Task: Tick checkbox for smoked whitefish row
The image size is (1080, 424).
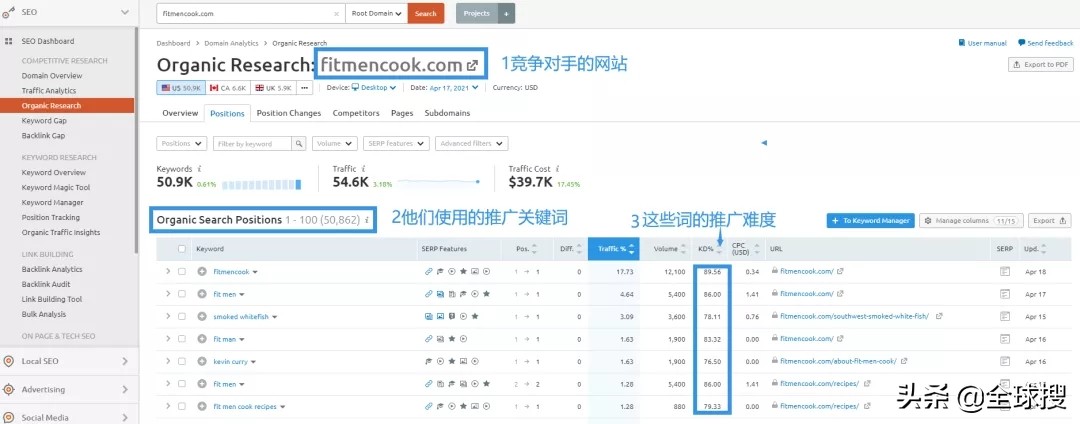Action: click(x=182, y=317)
